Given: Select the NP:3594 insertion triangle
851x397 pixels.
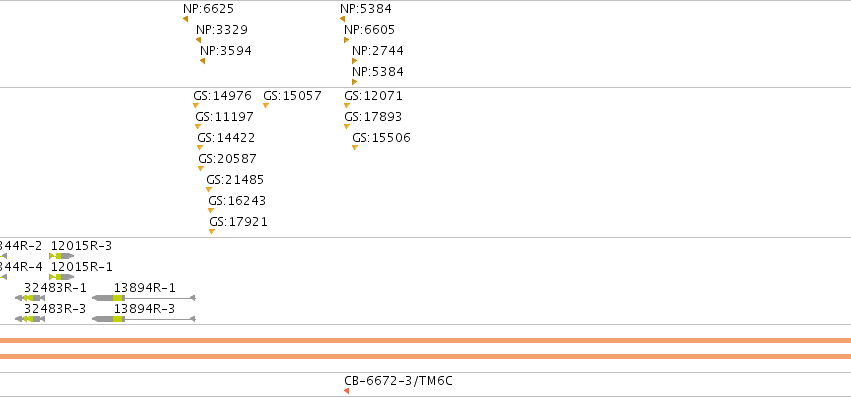Looking at the screenshot, I should (x=202, y=61).
